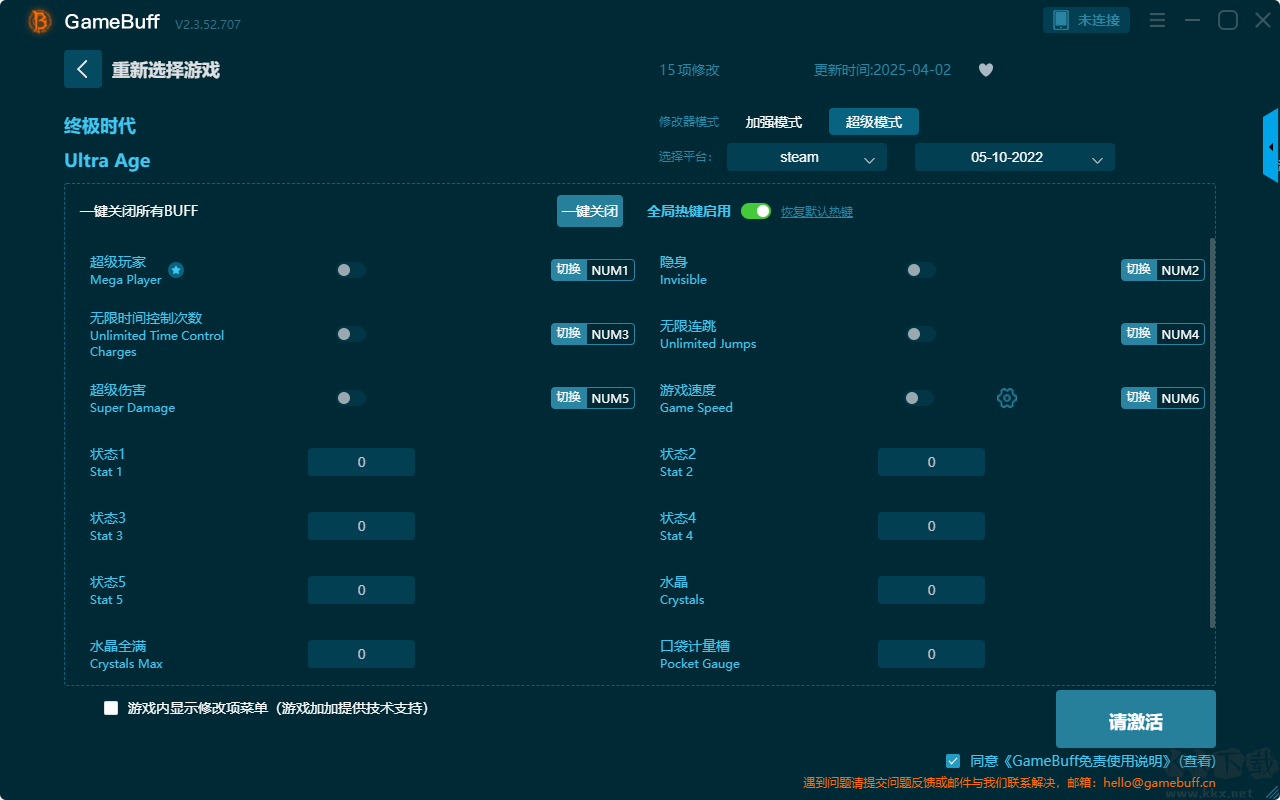Open the hamburger menu icon
The height and width of the screenshot is (800, 1280).
tap(1157, 20)
